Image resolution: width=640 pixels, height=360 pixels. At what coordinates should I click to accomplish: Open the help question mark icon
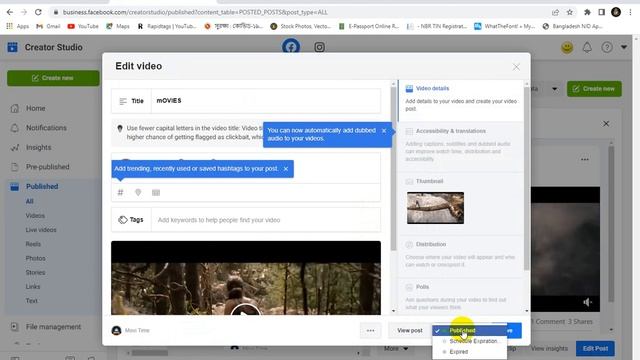click(x=607, y=47)
